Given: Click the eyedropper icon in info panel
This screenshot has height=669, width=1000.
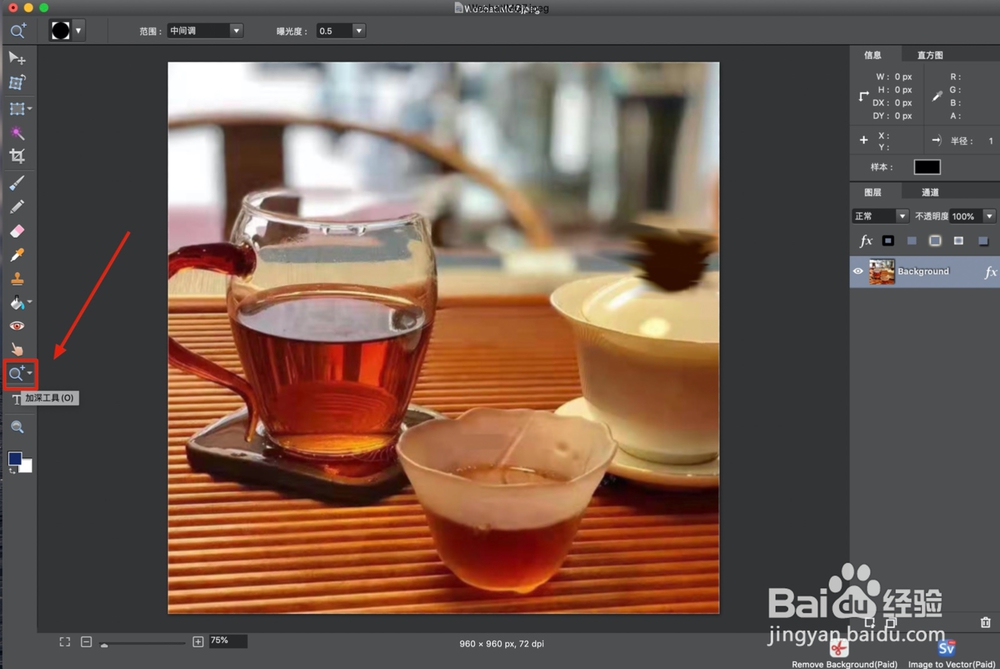Looking at the screenshot, I should (x=937, y=96).
